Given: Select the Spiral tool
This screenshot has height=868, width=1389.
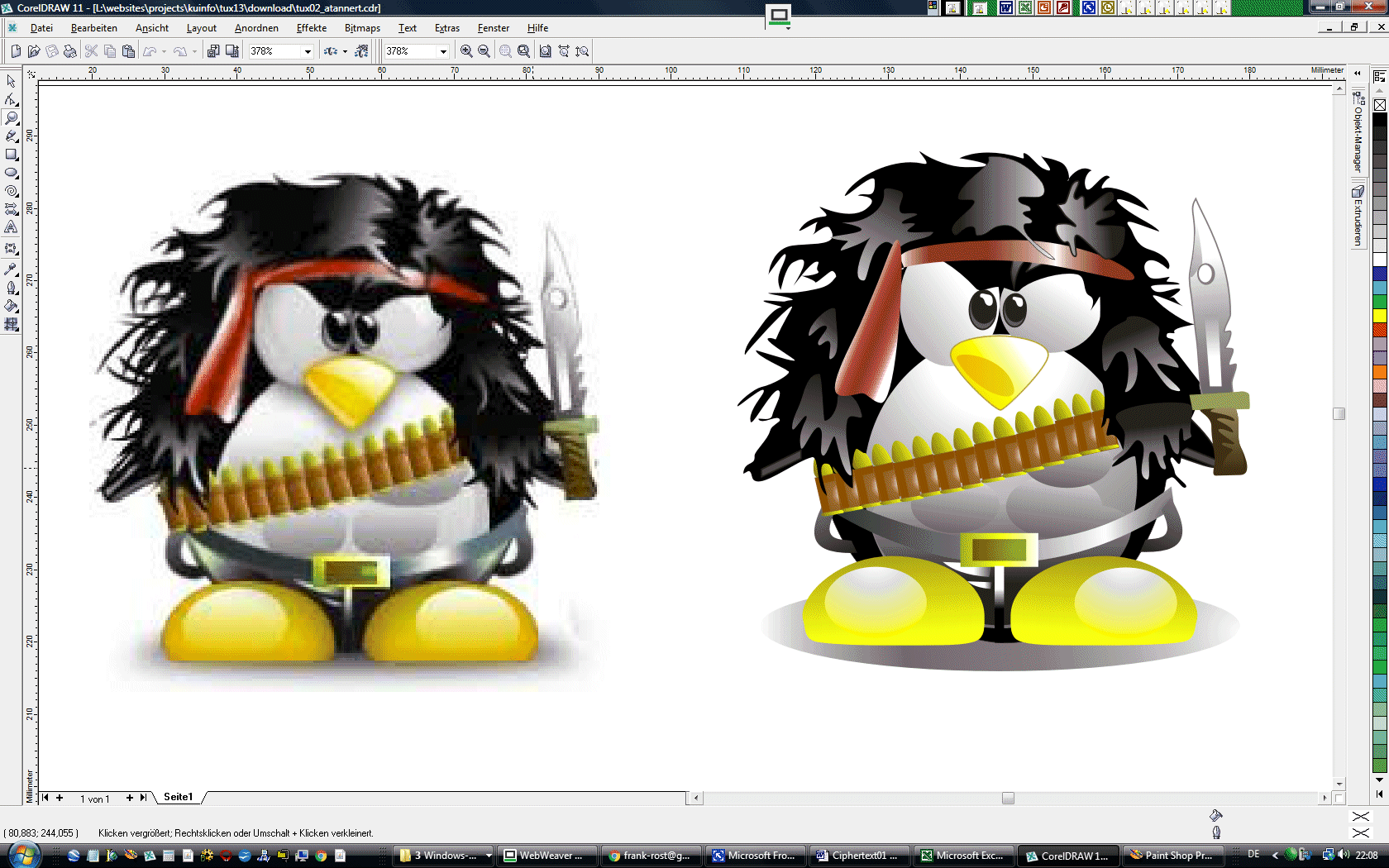Looking at the screenshot, I should 11,191.
